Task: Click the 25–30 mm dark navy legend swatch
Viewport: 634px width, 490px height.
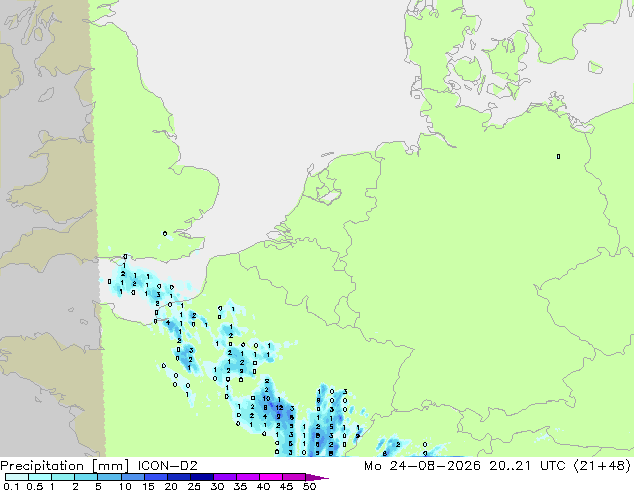Action: (201, 477)
